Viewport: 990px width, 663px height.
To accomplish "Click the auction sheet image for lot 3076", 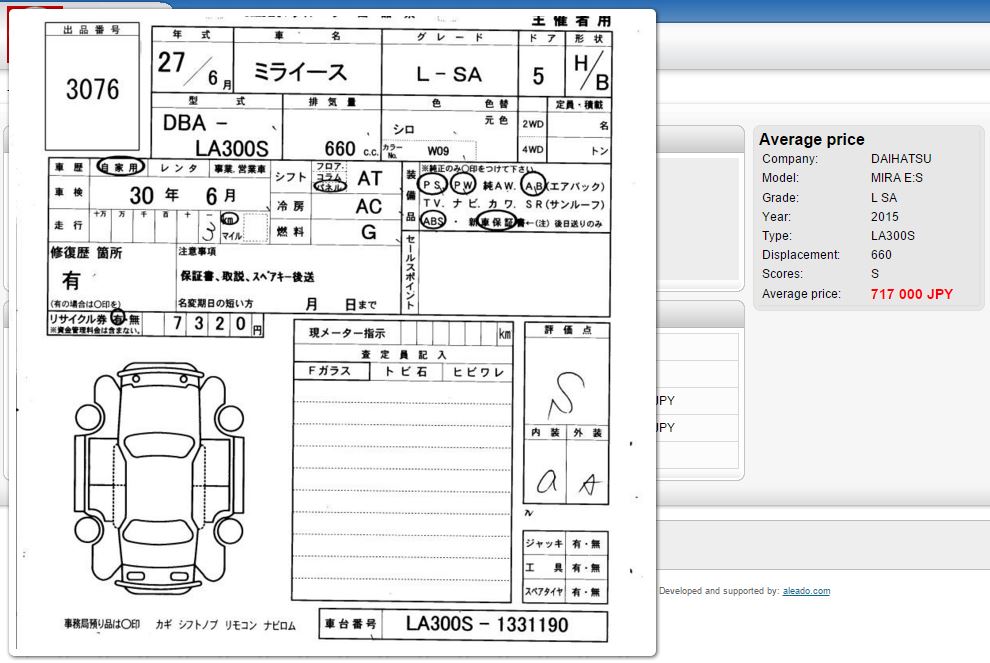I will tap(332, 333).
